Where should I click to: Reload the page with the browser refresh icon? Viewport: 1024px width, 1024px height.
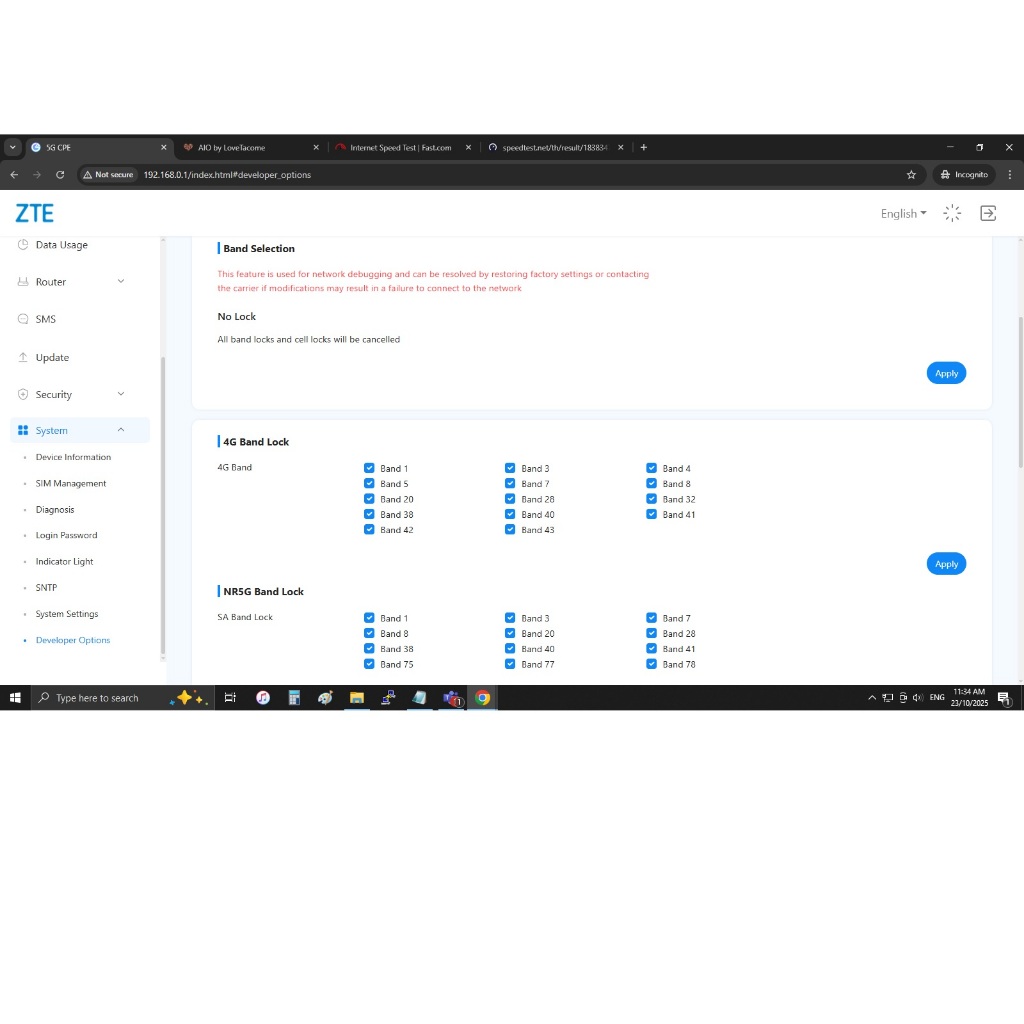(x=60, y=175)
